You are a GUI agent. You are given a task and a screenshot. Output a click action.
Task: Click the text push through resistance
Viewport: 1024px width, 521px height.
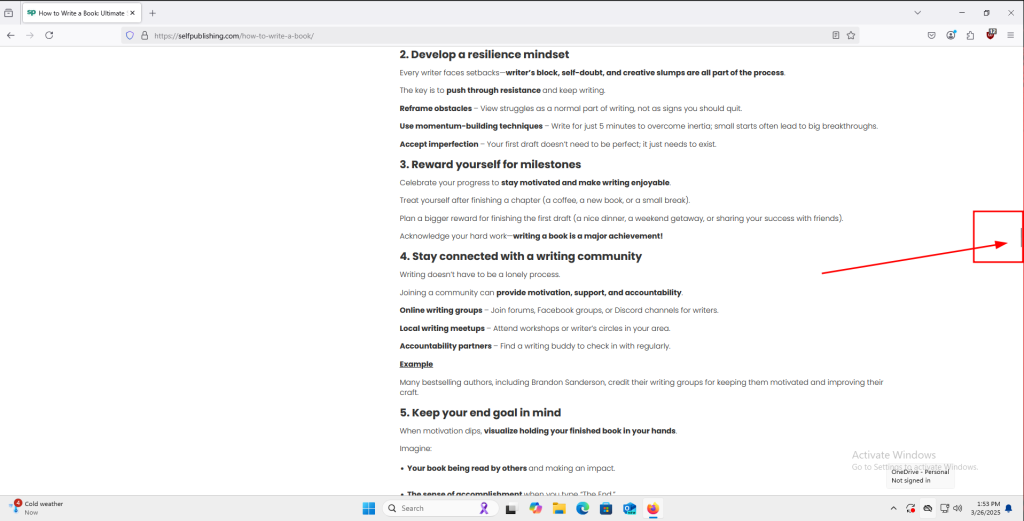tap(493, 90)
